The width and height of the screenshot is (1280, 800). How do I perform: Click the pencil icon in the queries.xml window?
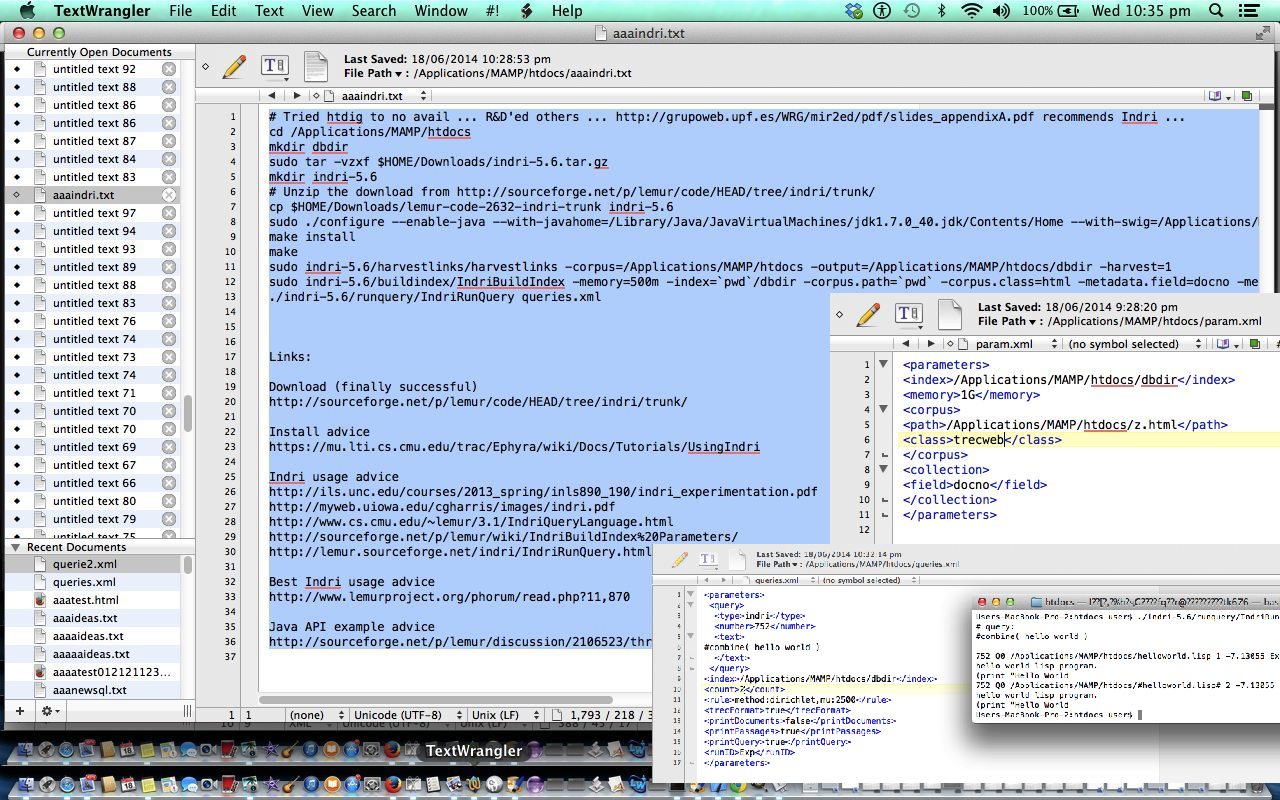pyautogui.click(x=680, y=560)
